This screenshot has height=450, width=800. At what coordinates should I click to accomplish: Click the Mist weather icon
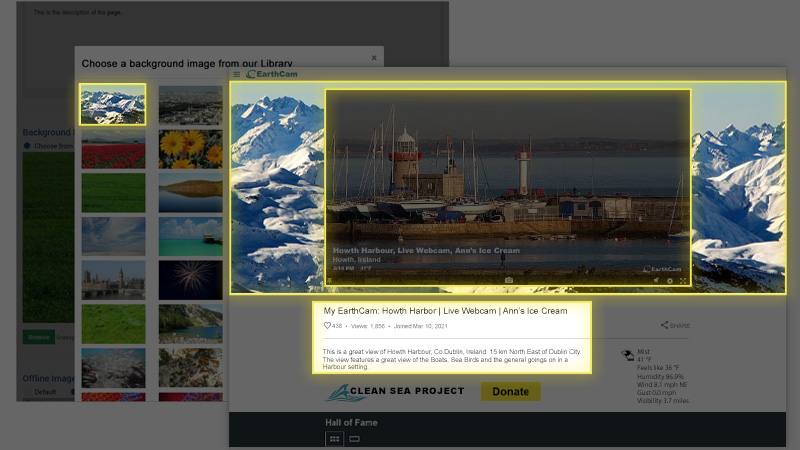[x=628, y=355]
